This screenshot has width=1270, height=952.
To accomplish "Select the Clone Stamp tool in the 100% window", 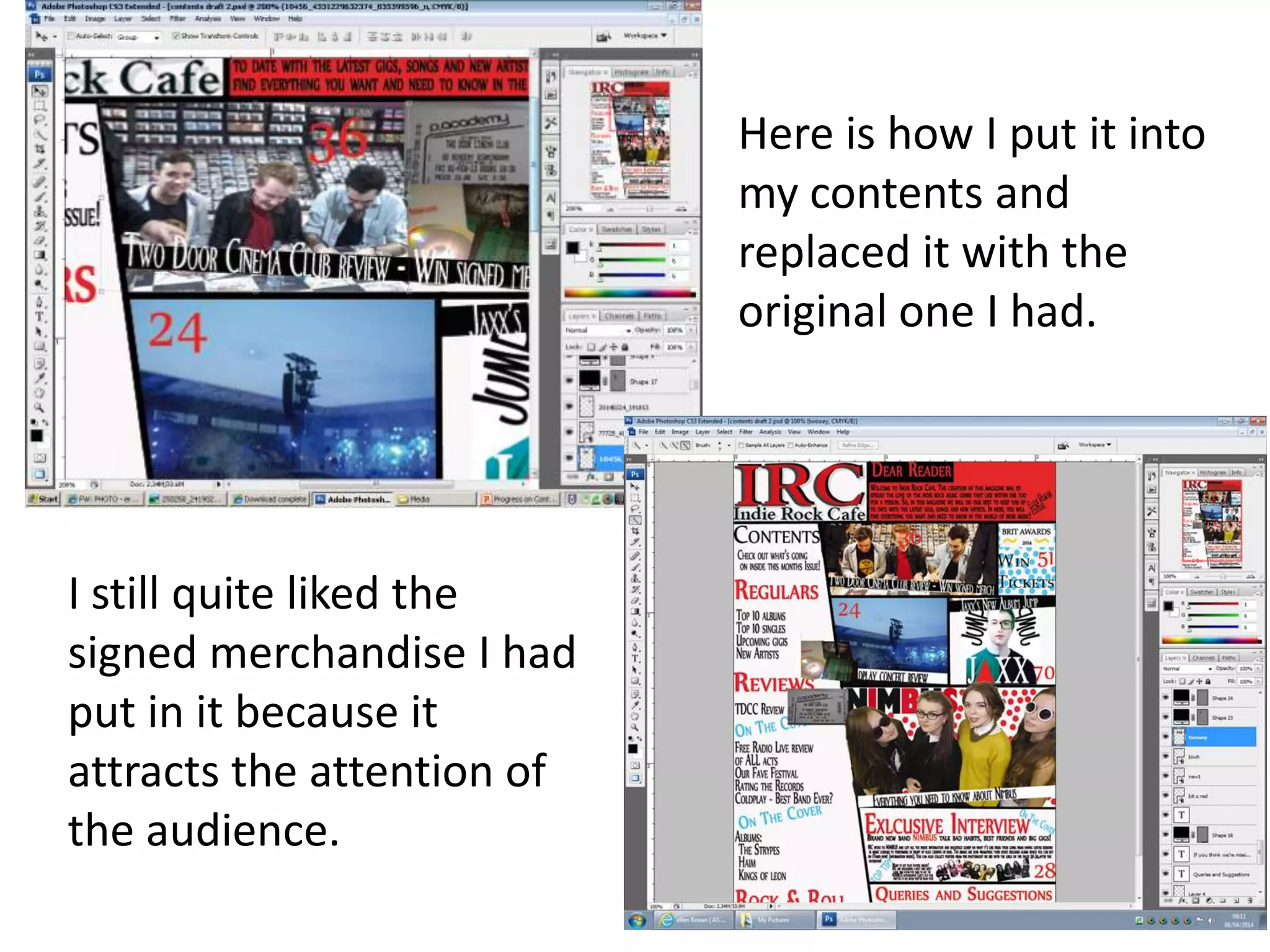I will click(635, 578).
